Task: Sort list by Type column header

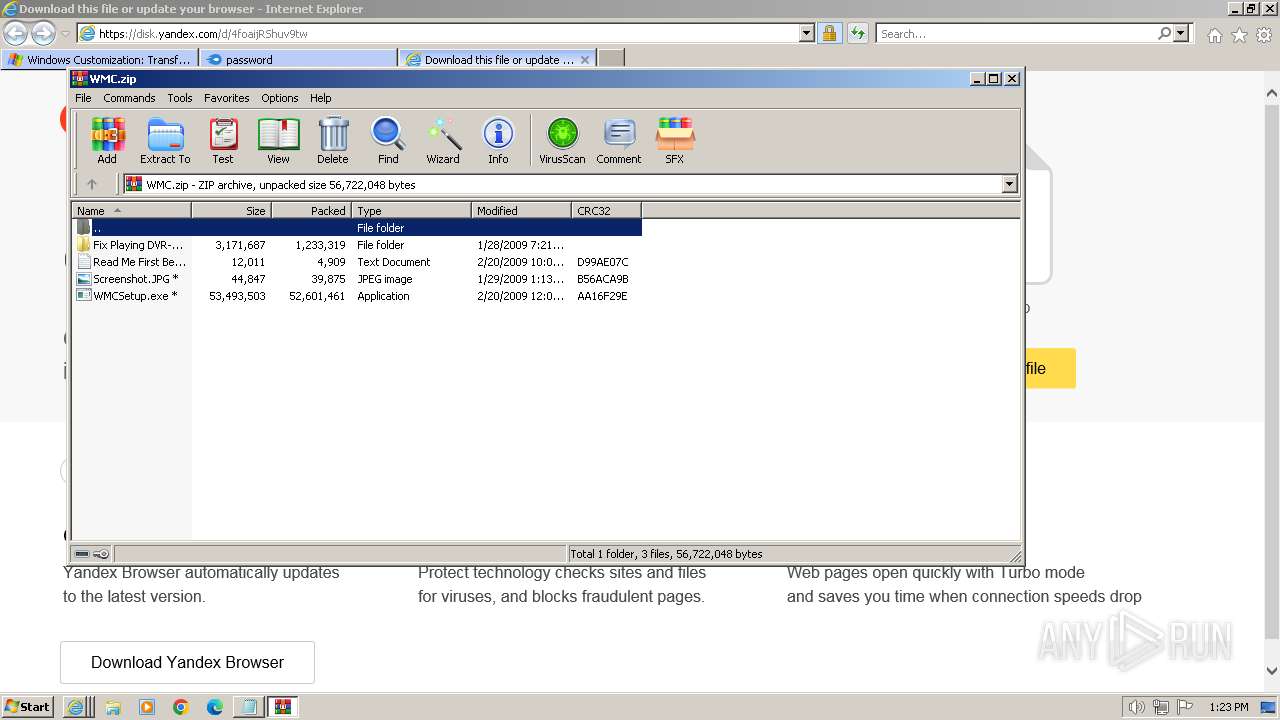Action: (x=411, y=210)
